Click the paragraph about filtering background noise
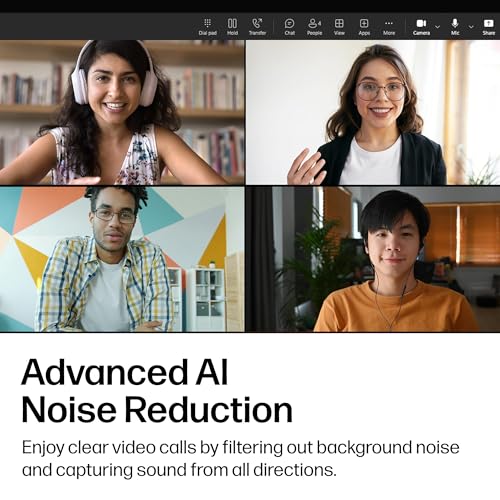Screen dimensions: 500x500 [241, 458]
